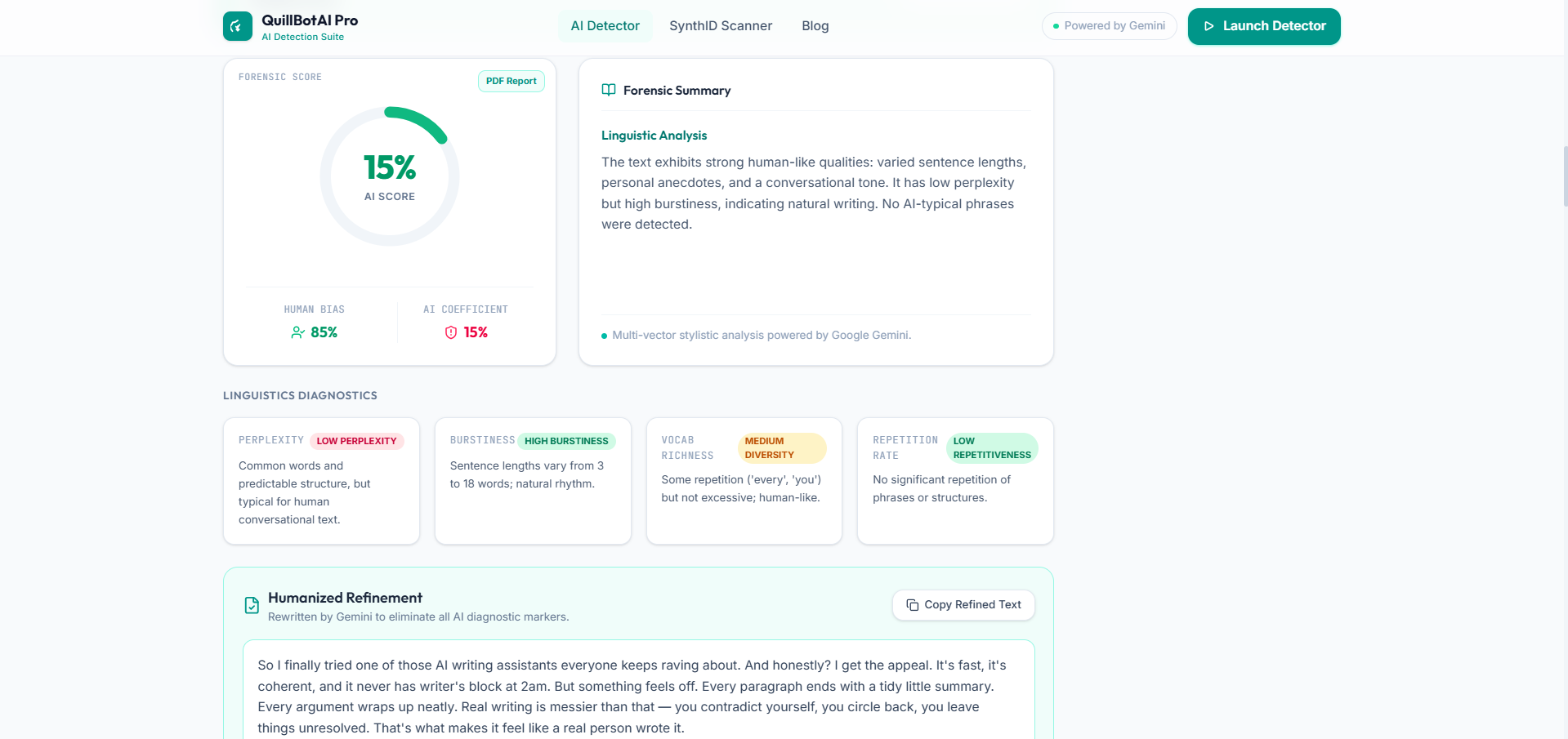
Task: Click the copy icon in Copy Refined Text
Action: click(913, 605)
